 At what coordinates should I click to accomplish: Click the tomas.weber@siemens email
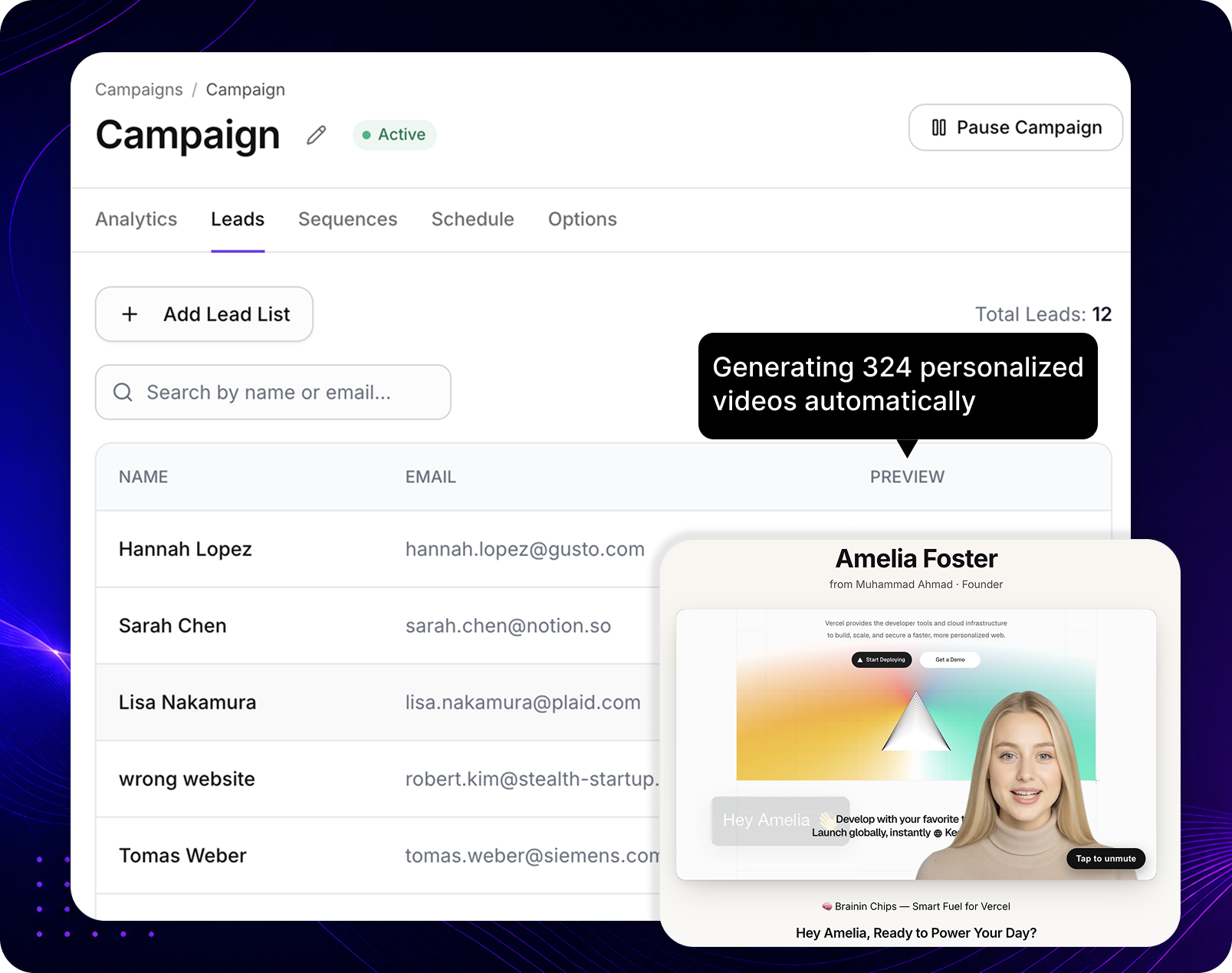coord(532,856)
